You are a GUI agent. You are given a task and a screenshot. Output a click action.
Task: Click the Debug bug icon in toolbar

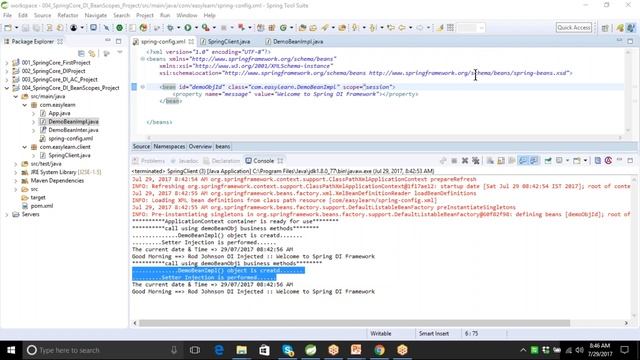(x=170, y=28)
